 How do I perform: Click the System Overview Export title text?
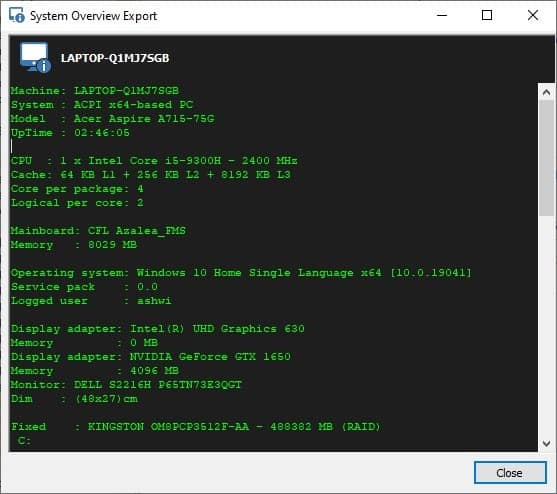pos(93,16)
